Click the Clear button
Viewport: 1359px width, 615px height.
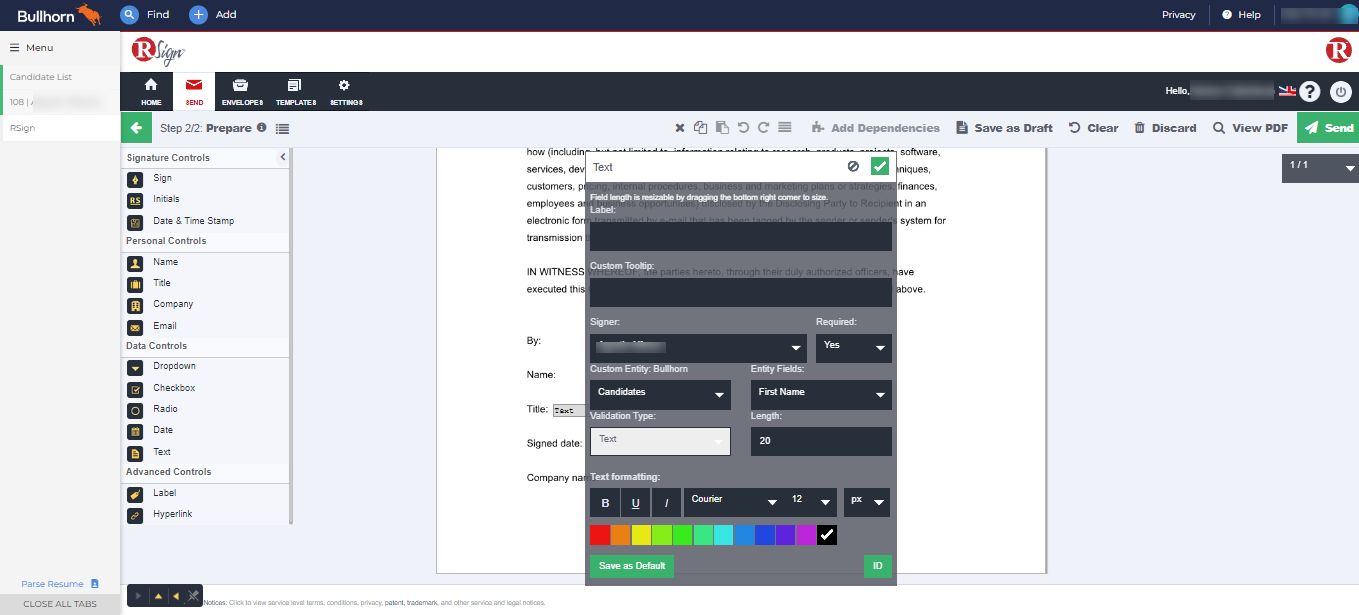[x=1093, y=128]
